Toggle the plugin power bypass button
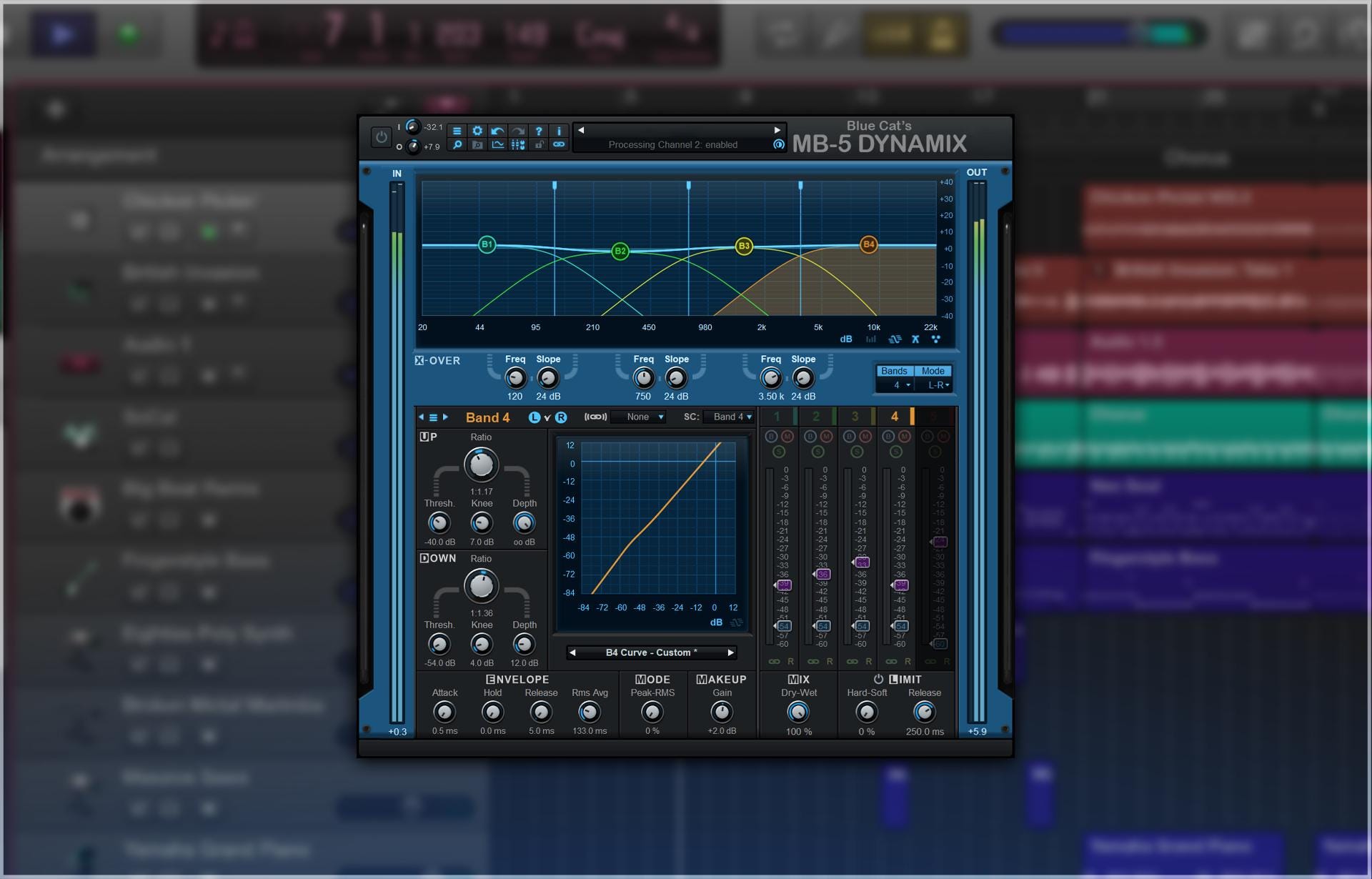The width and height of the screenshot is (1372, 879). [381, 136]
